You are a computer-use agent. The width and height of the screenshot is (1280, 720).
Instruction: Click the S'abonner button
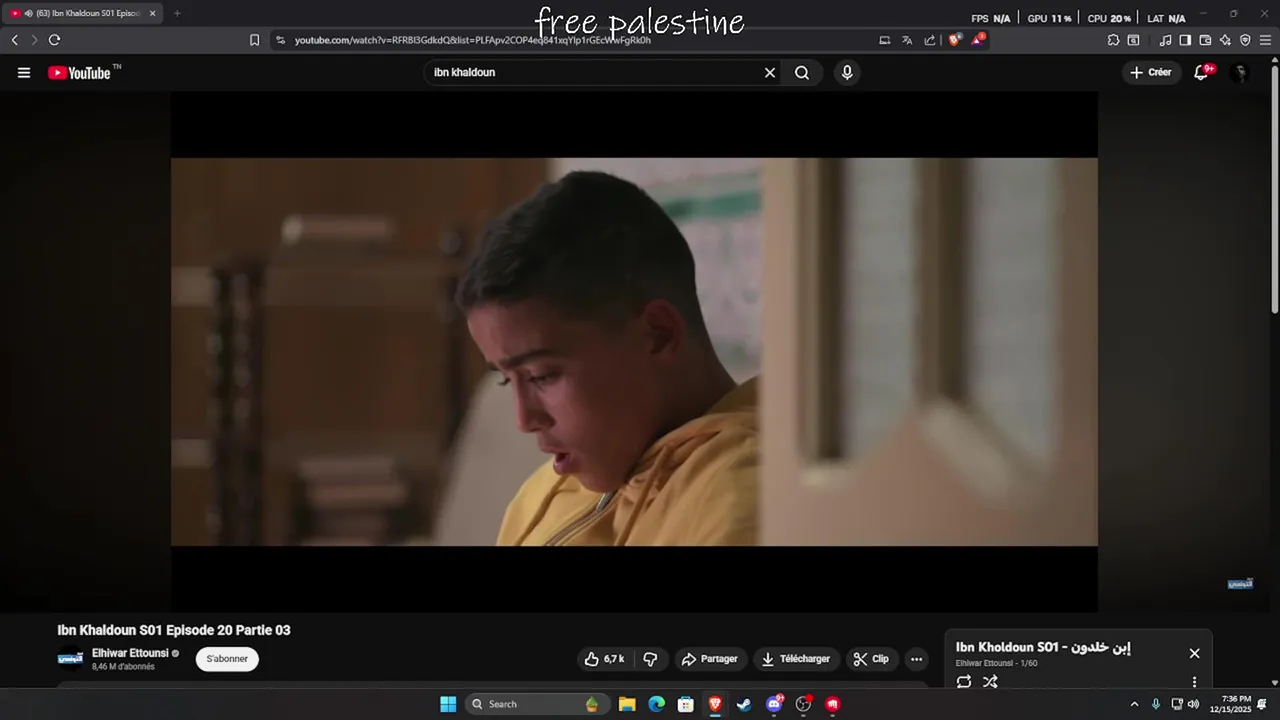tap(227, 658)
